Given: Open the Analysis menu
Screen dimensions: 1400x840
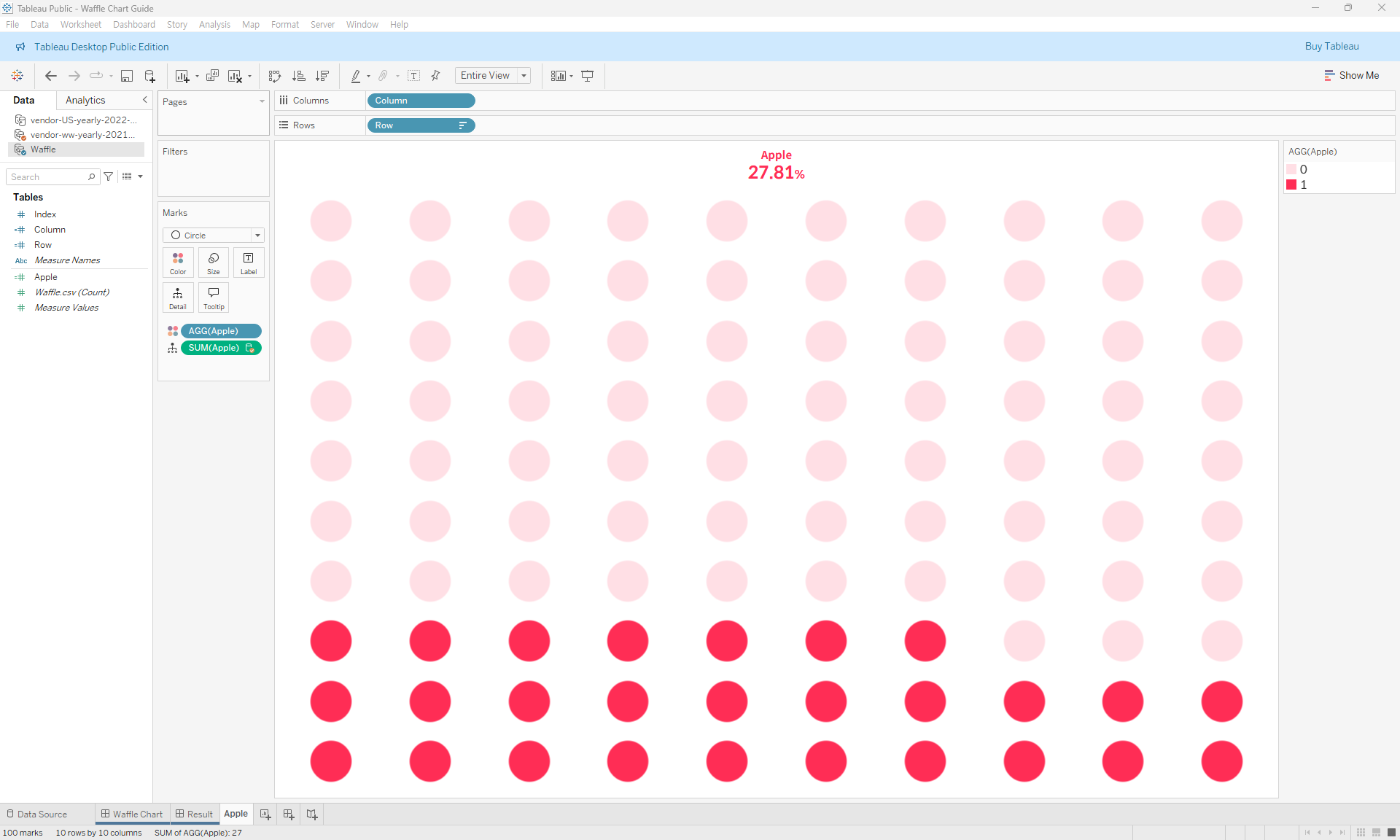Looking at the screenshot, I should [214, 24].
